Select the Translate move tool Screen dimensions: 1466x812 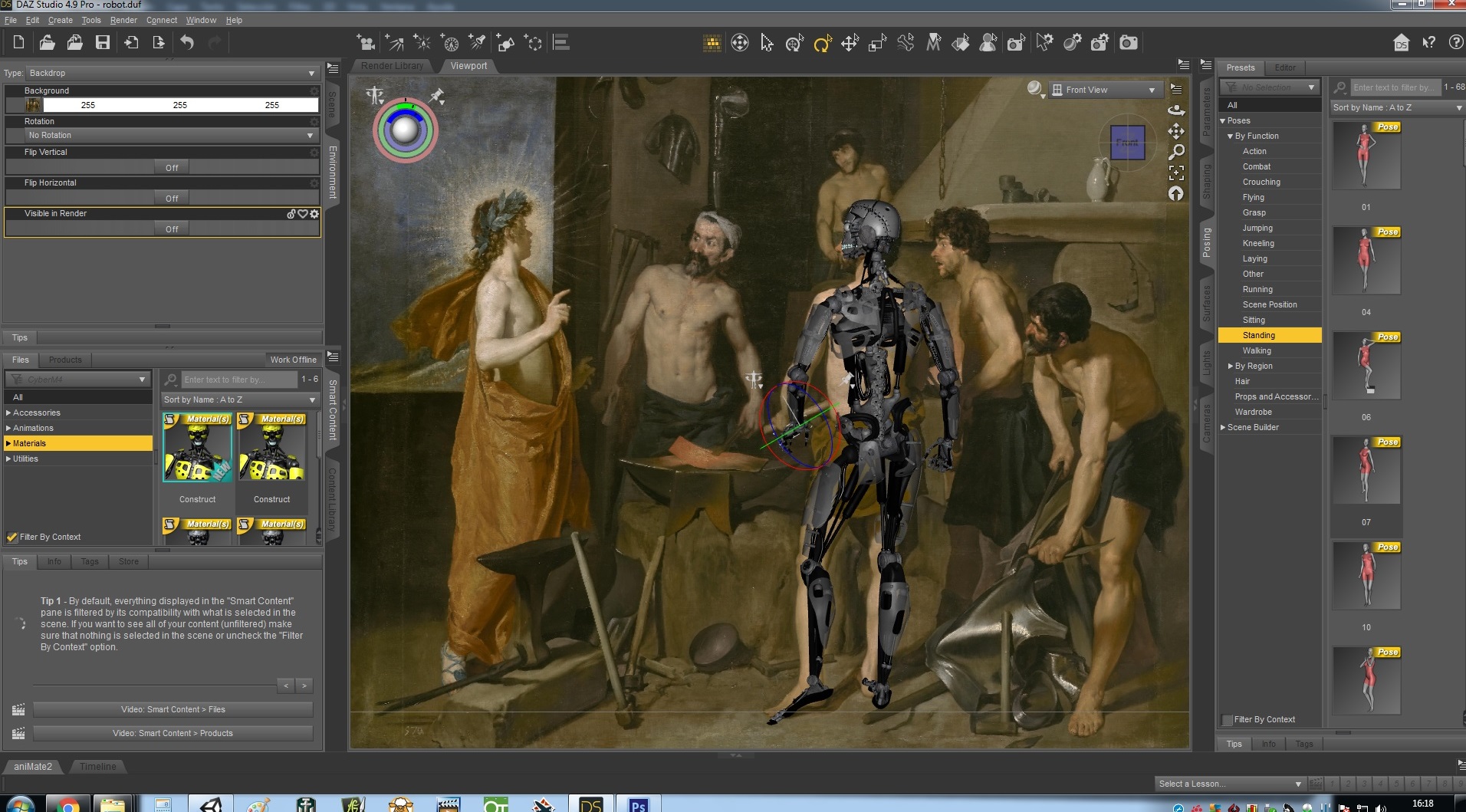[x=850, y=44]
